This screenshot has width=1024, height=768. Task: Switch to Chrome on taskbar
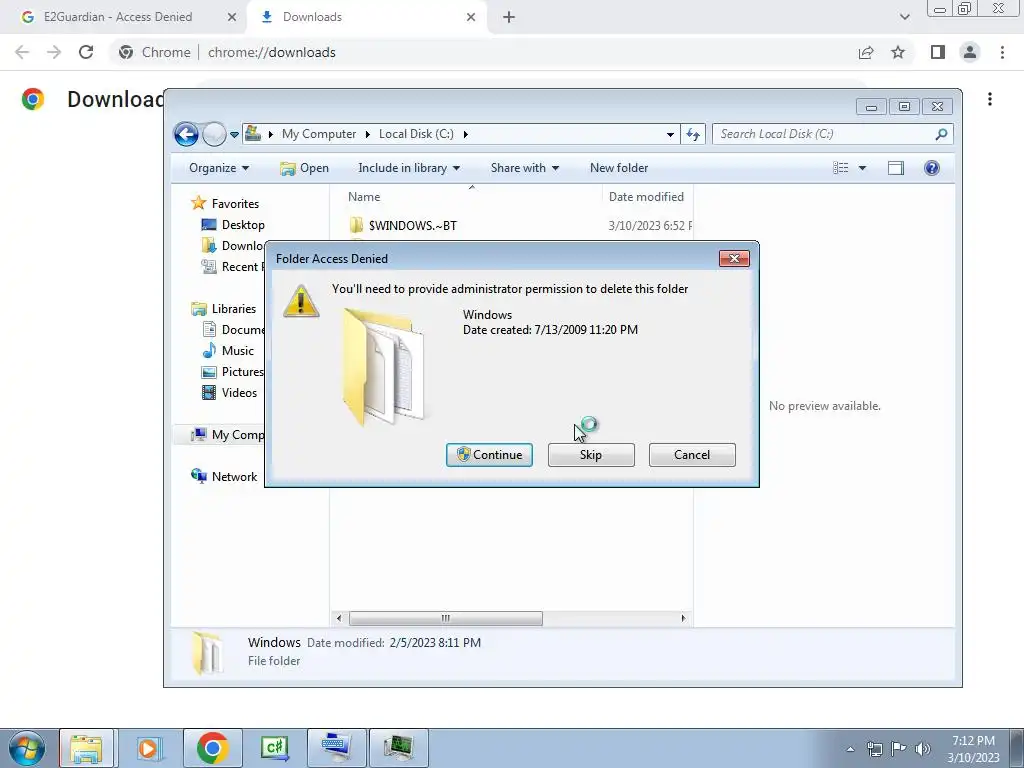click(212, 748)
